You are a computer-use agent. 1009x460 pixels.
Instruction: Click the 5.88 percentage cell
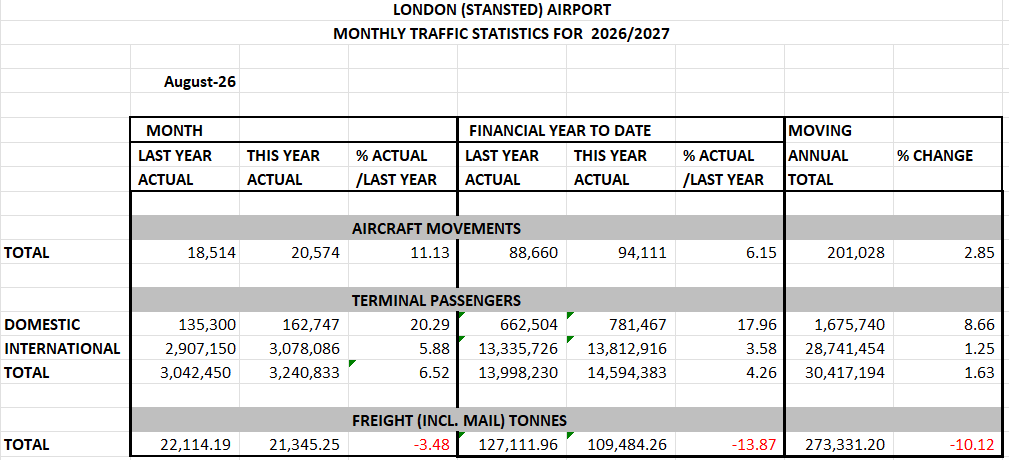coord(403,348)
